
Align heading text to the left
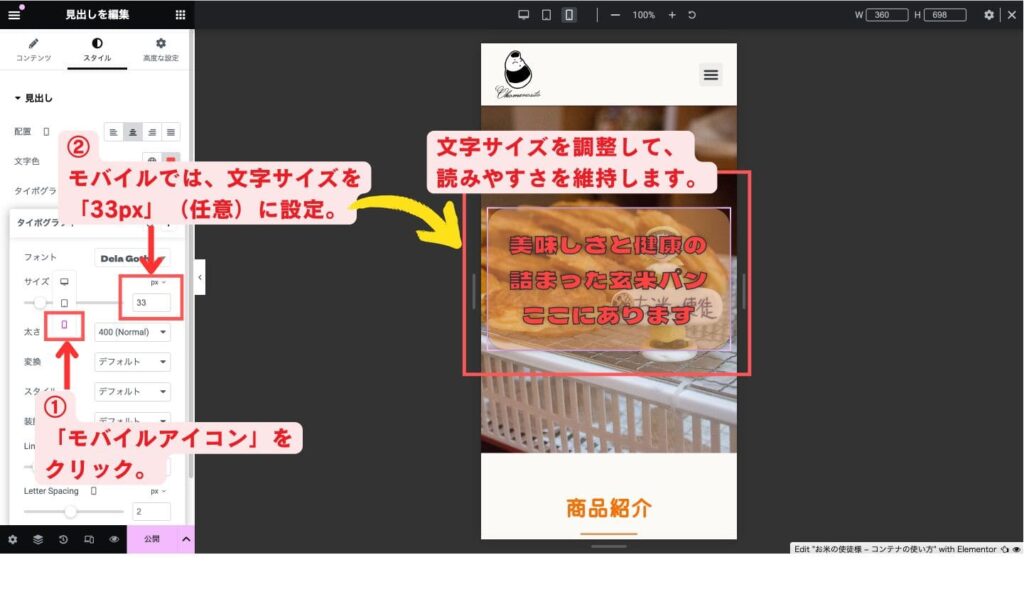(x=114, y=132)
